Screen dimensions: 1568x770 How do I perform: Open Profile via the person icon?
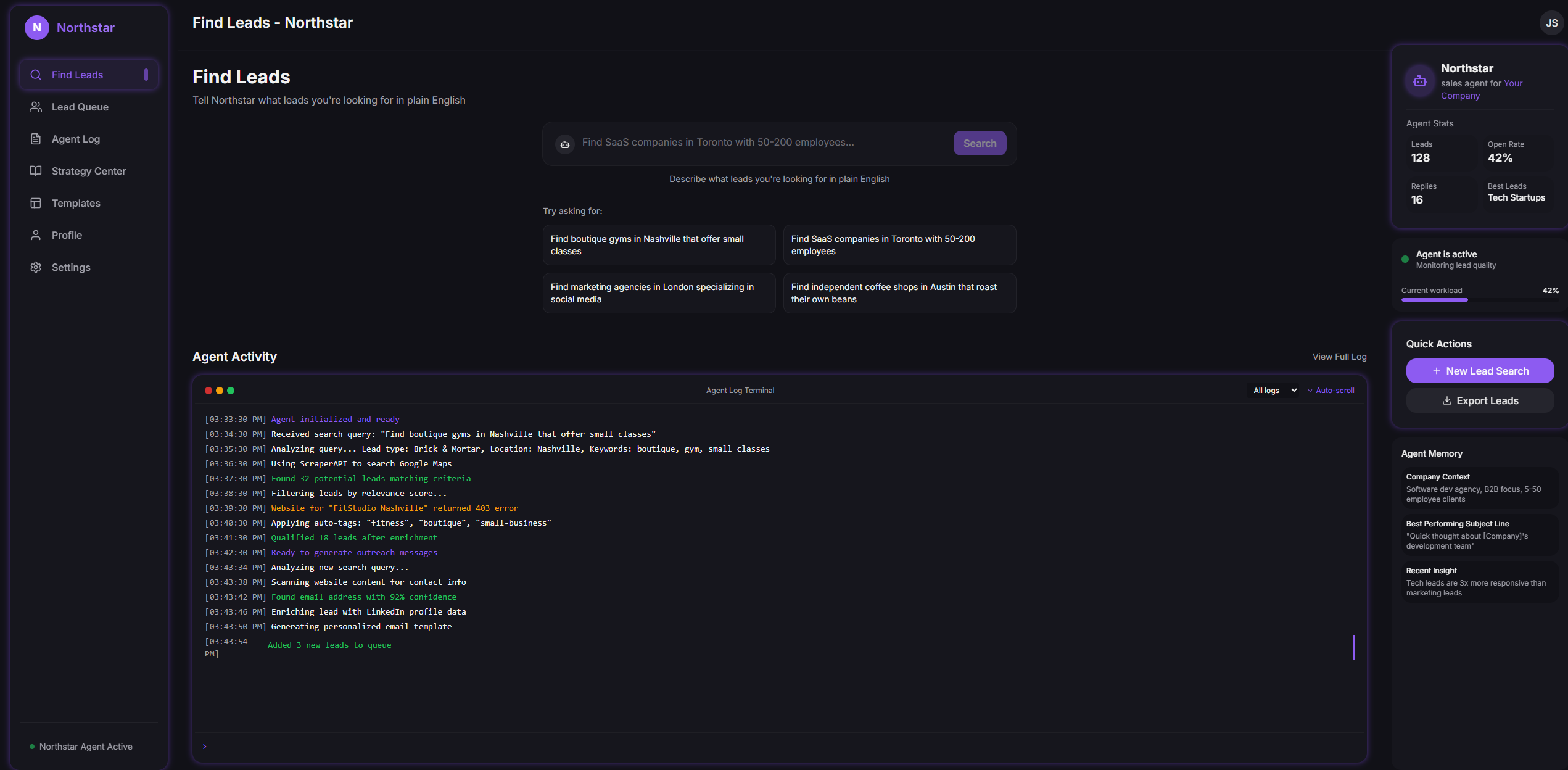(36, 234)
